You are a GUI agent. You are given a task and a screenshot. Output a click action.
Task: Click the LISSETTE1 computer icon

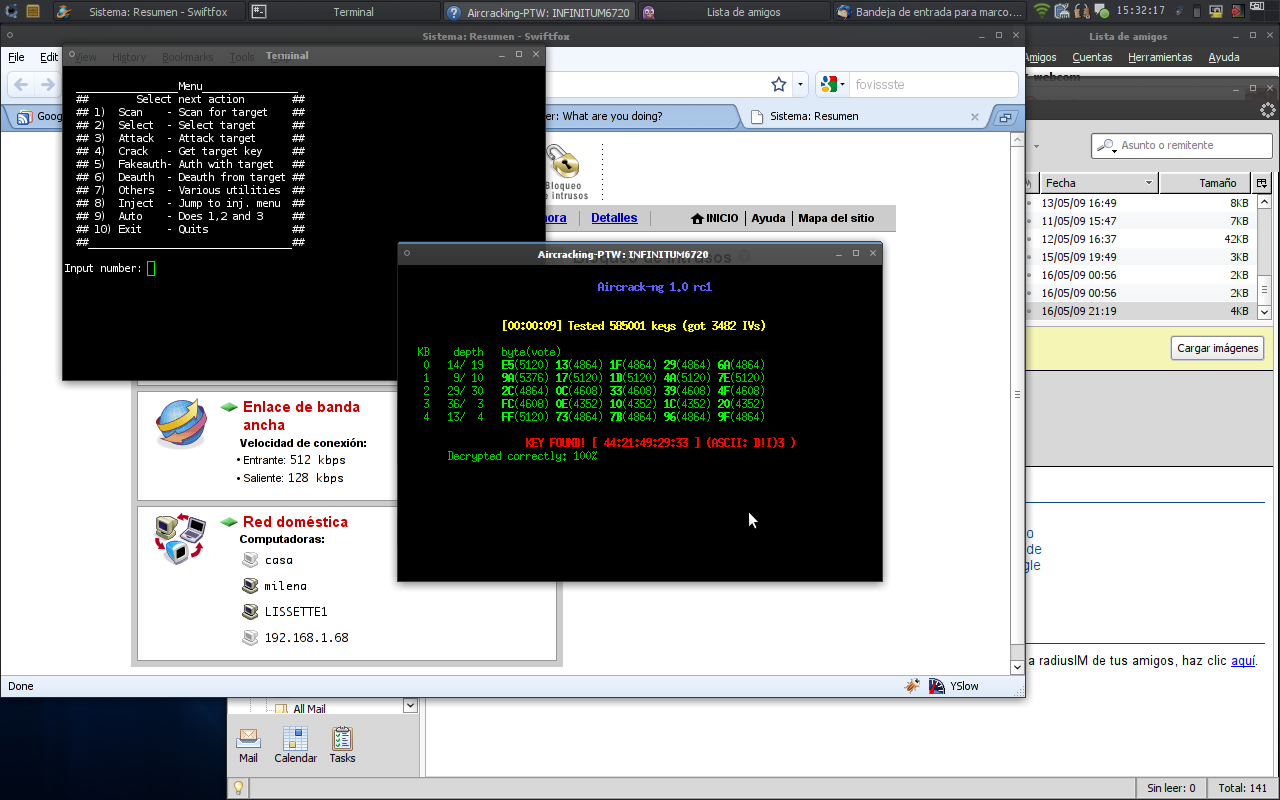(x=250, y=611)
